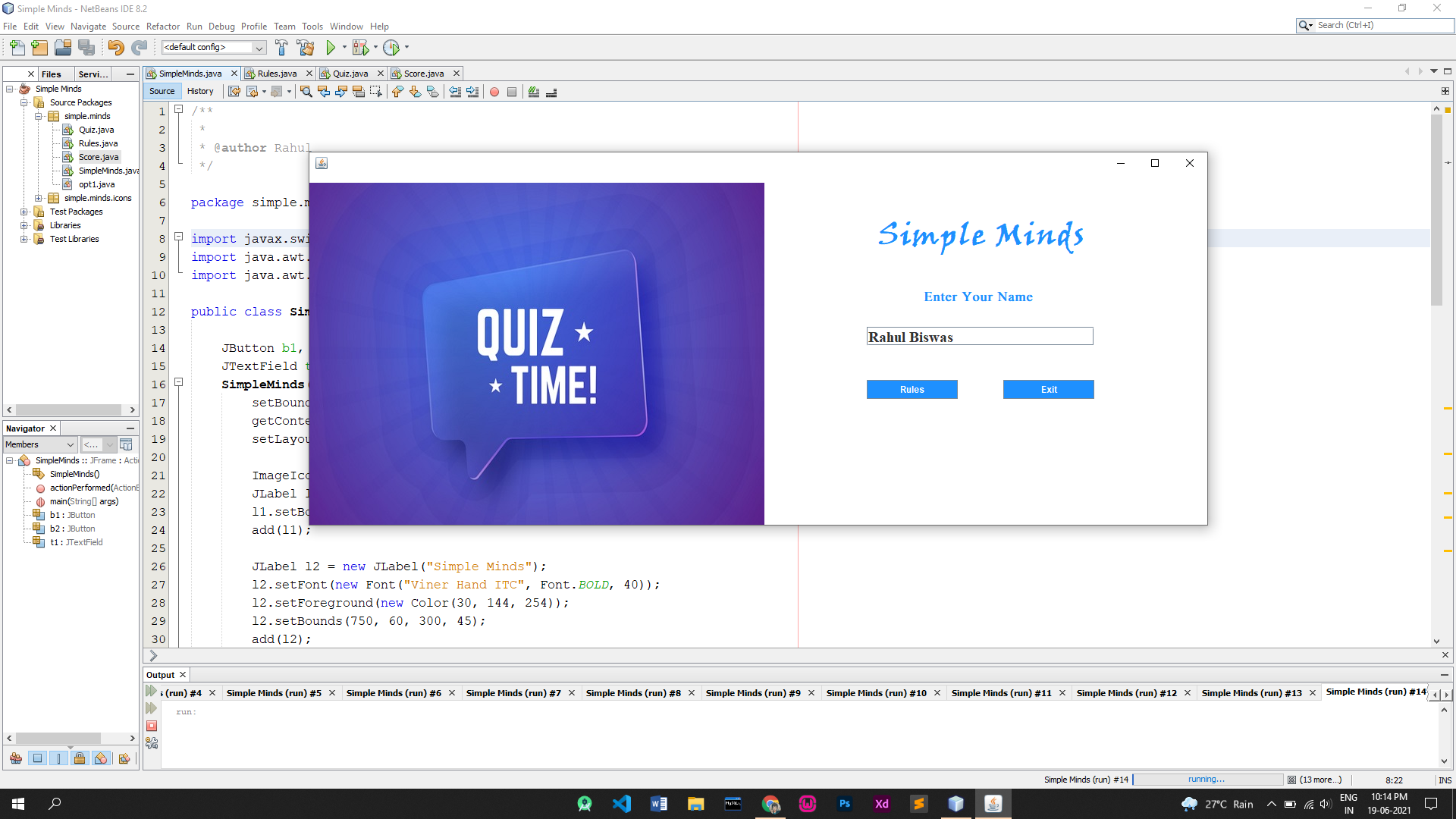Click the red Stop button in Output

[152, 726]
